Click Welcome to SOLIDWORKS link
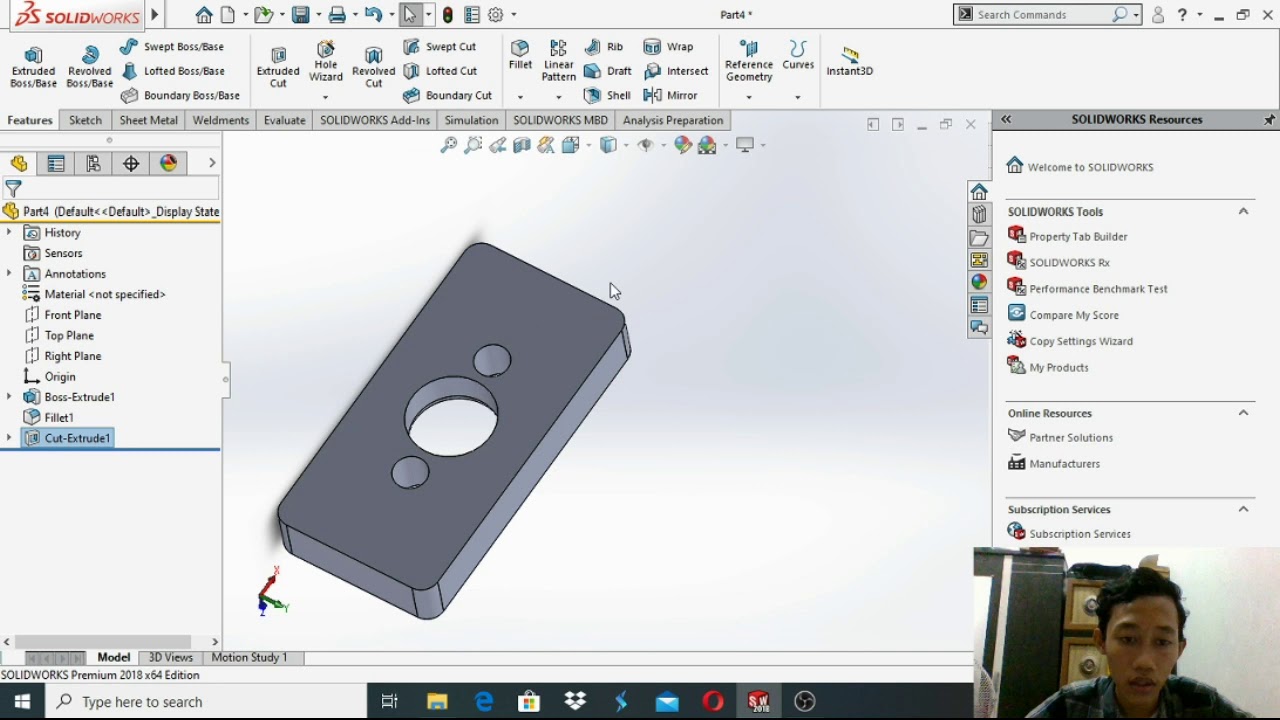Viewport: 1280px width, 720px height. (x=1090, y=167)
